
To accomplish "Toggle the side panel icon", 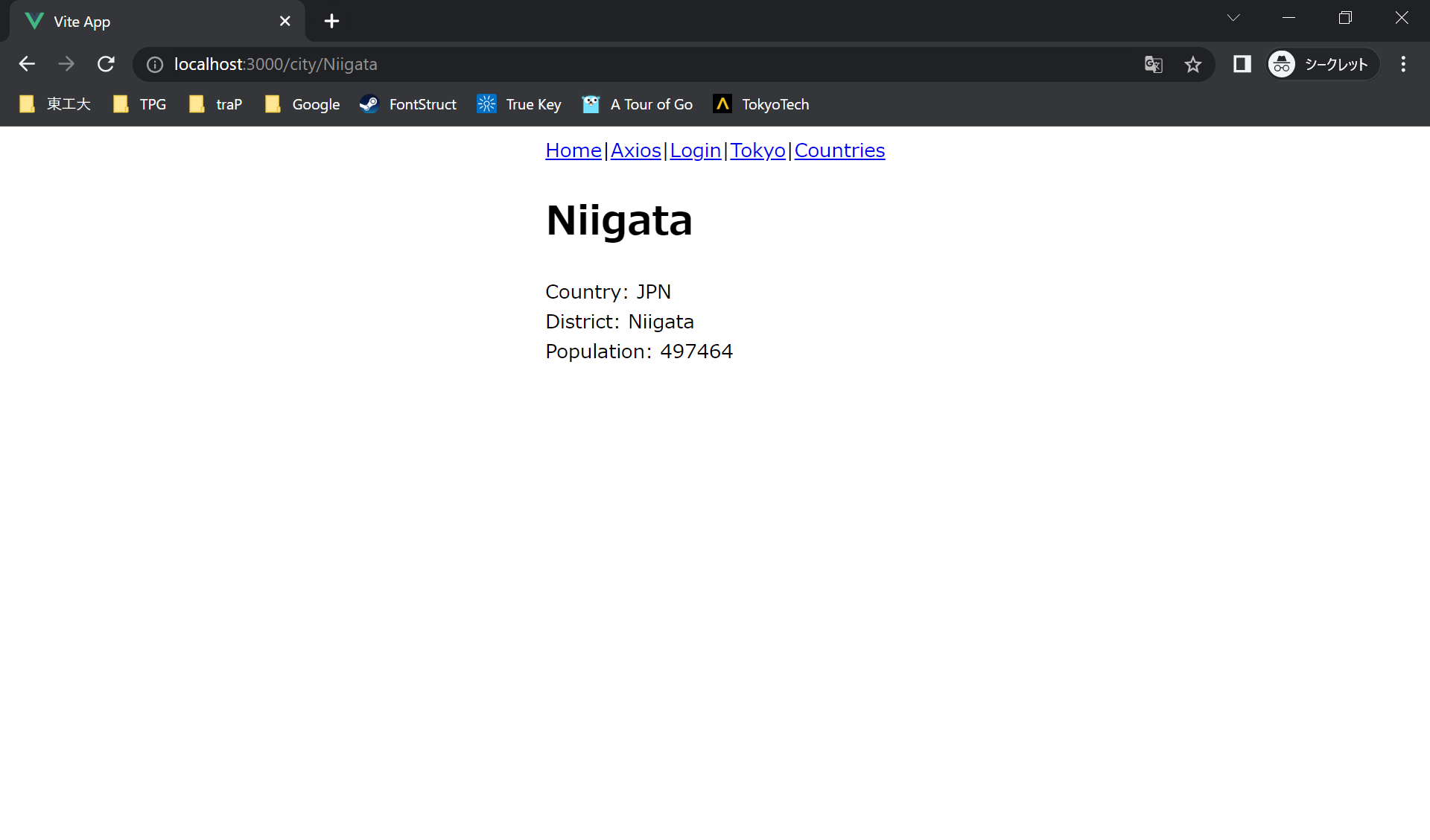I will [x=1242, y=64].
